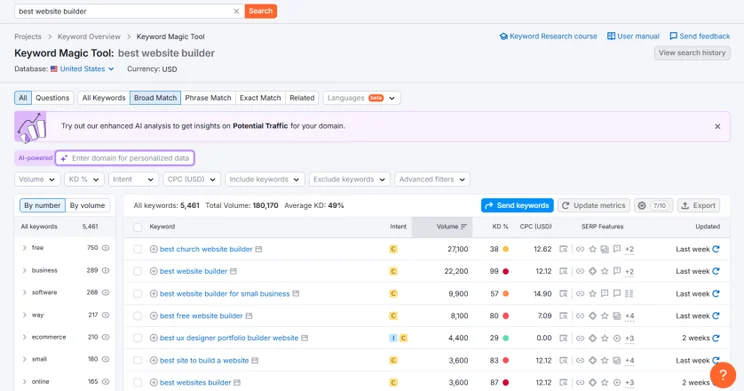
Task: View SERP icon in 'best website builder' row
Action: (x=563, y=271)
